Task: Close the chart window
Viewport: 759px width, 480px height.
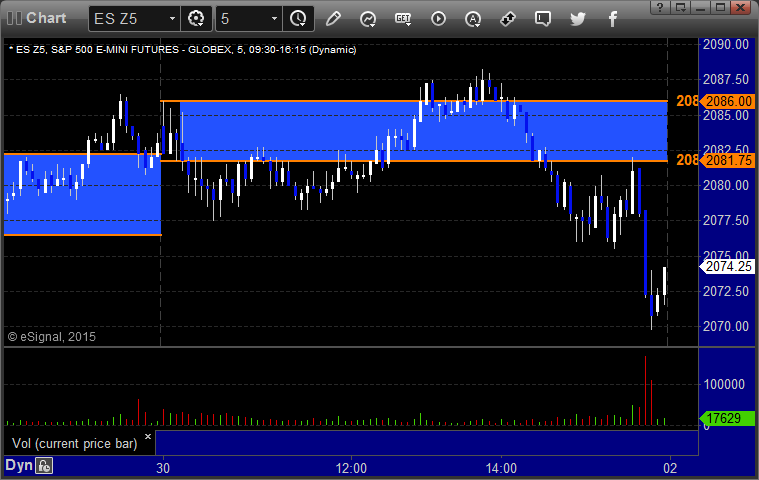Action: click(x=741, y=7)
